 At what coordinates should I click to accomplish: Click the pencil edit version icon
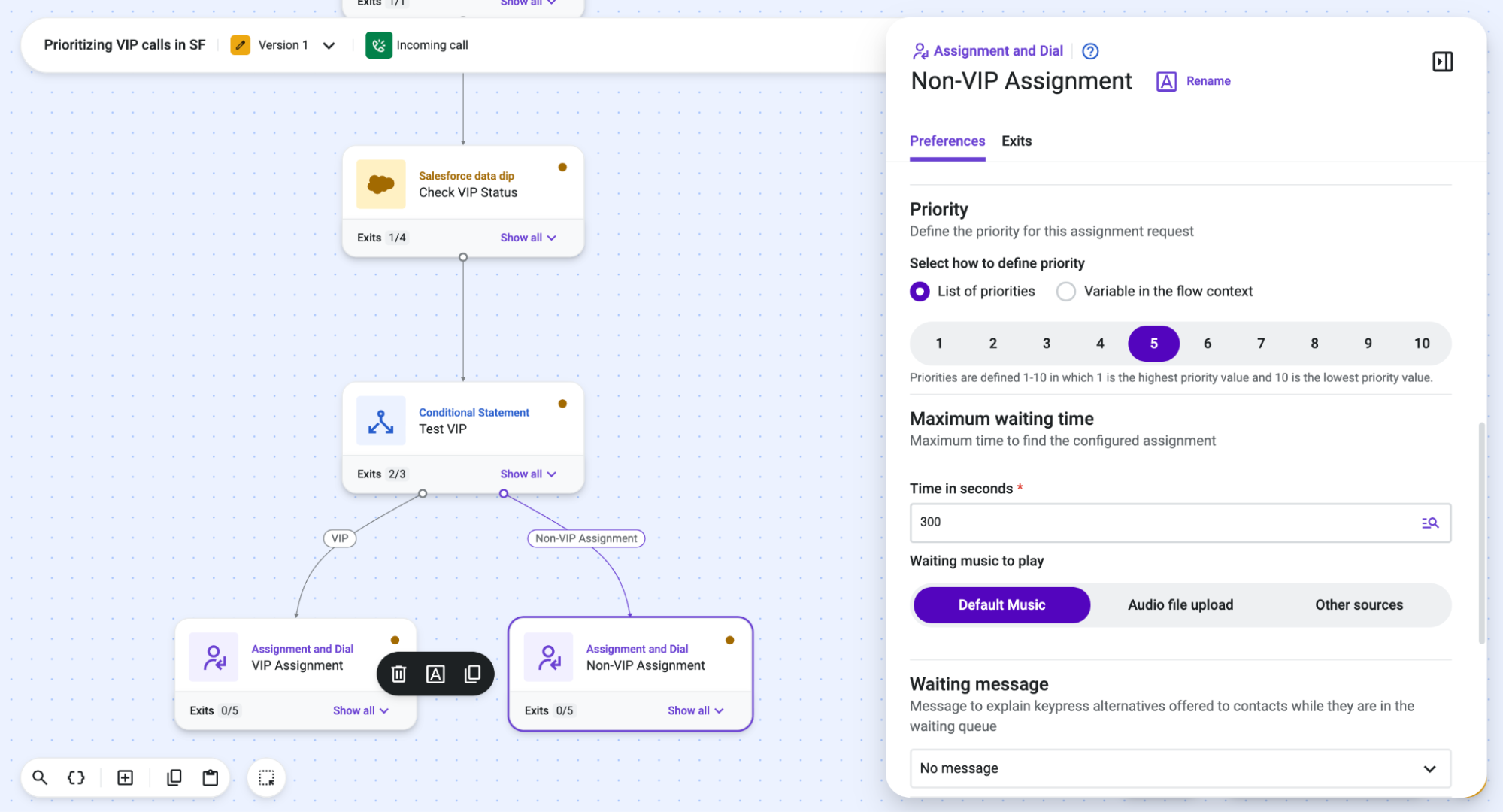[x=240, y=45]
